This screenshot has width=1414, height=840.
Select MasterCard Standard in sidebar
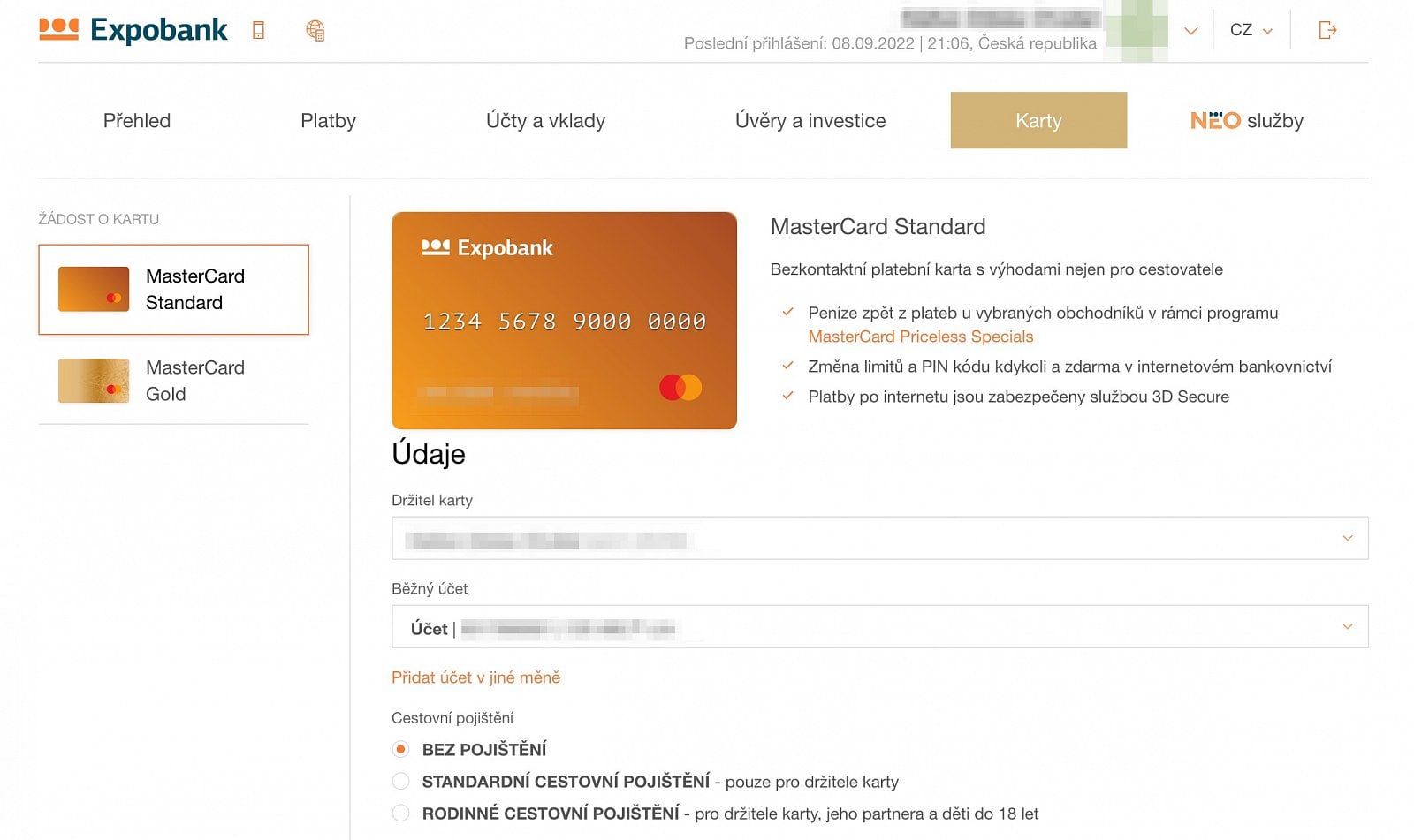[x=173, y=290]
